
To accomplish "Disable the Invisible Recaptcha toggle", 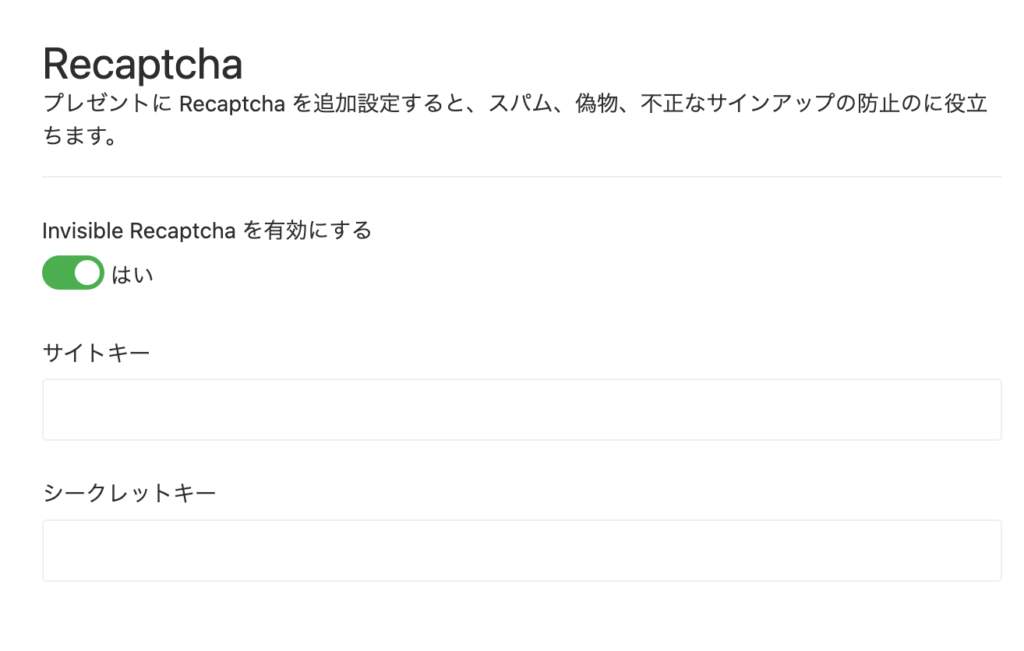I will [73, 273].
